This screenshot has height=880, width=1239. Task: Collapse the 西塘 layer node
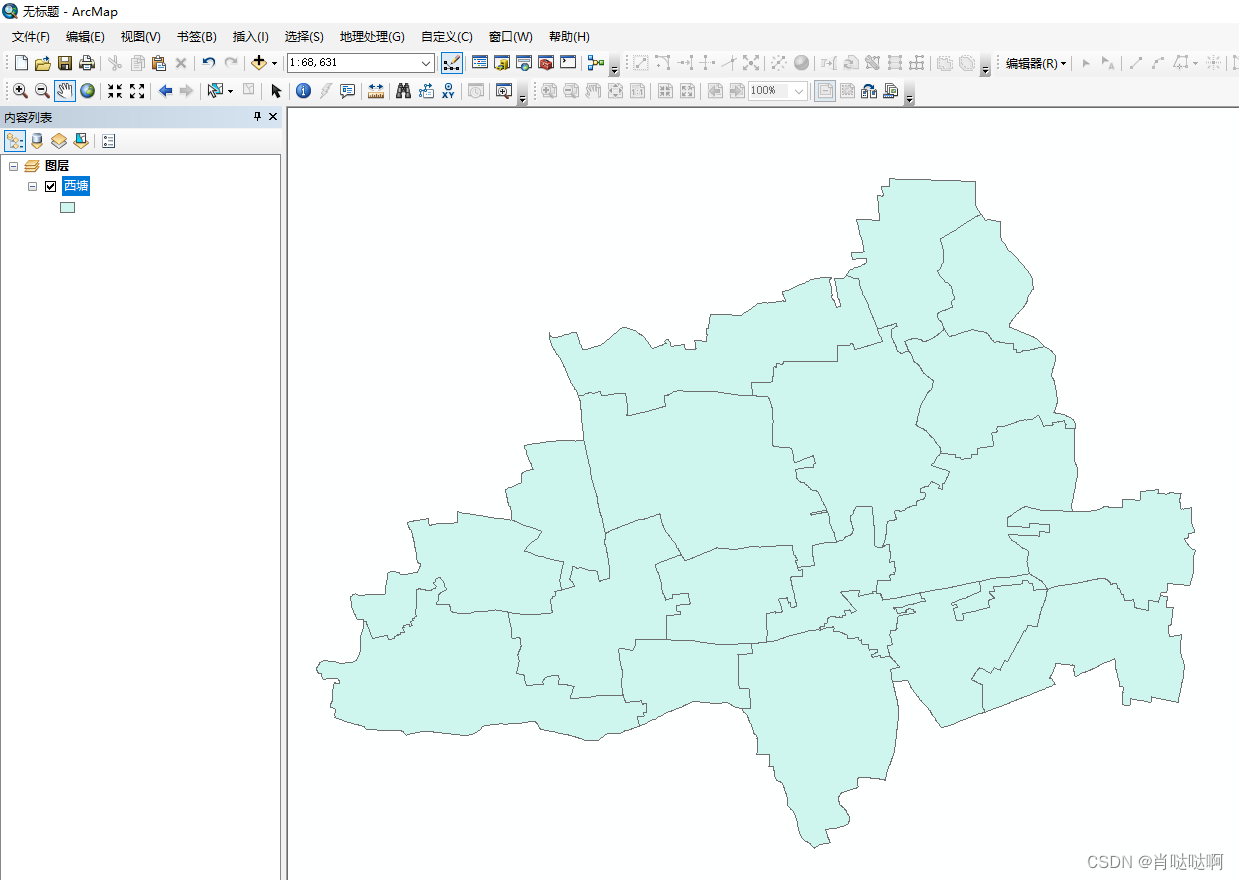(x=32, y=186)
